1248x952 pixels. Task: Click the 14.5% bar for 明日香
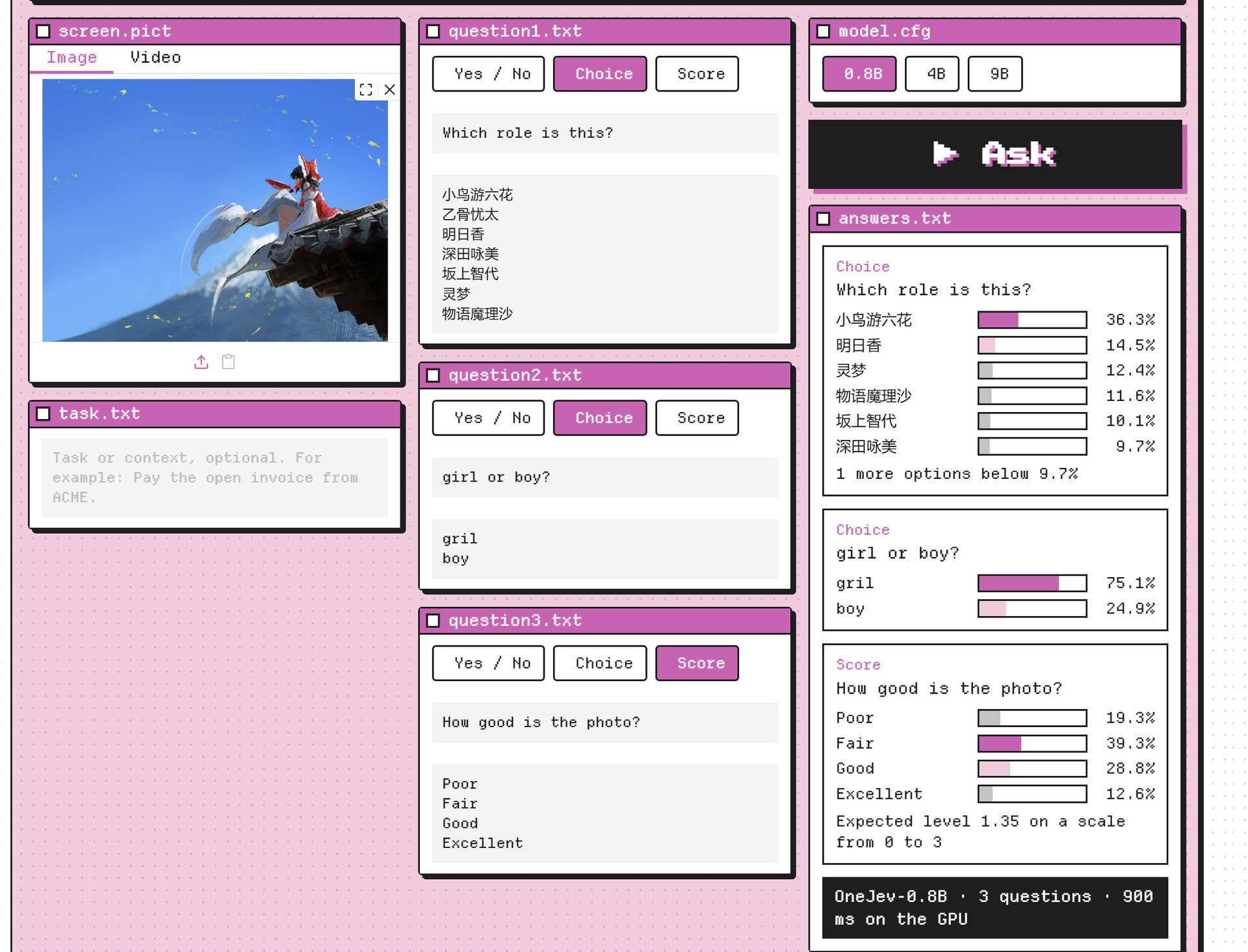pyautogui.click(x=1032, y=345)
